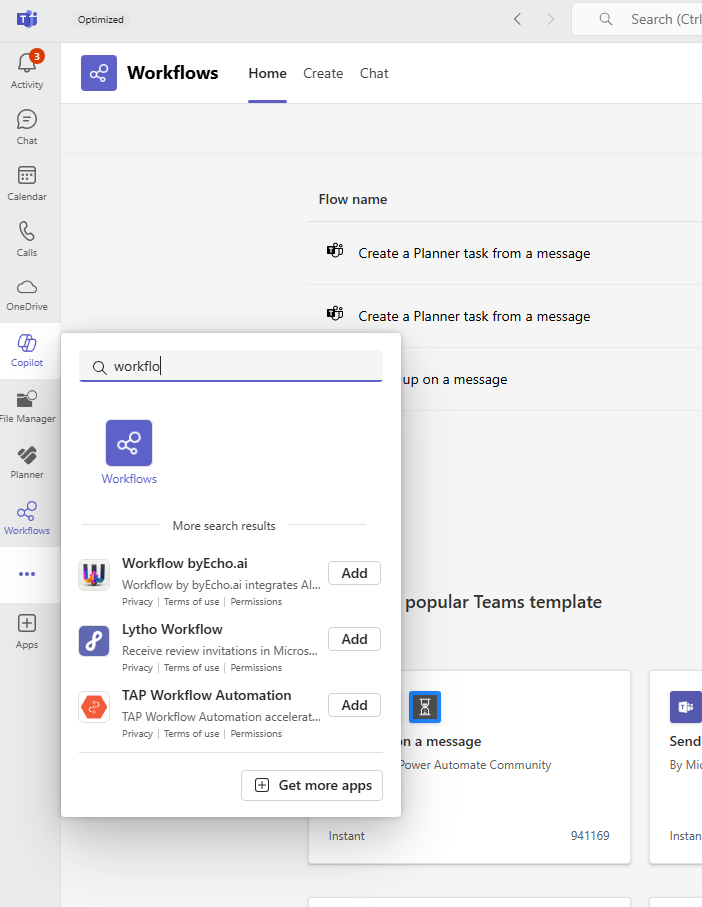Click the Workflows header app icon

[99, 73]
